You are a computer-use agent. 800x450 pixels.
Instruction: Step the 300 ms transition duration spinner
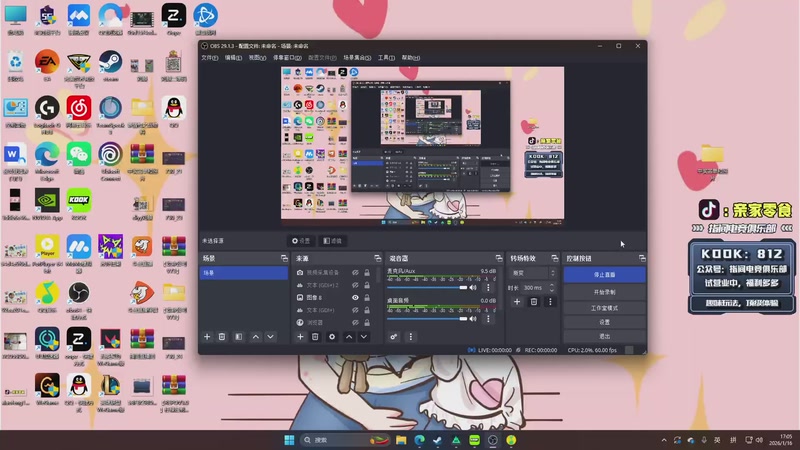[552, 288]
